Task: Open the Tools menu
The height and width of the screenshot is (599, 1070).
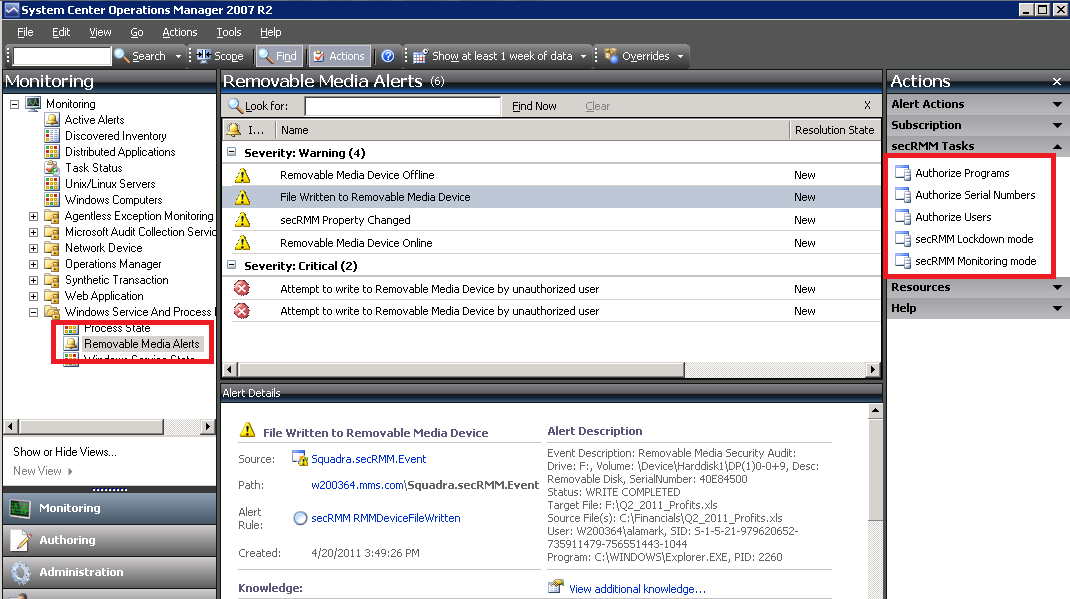Action: tap(229, 32)
